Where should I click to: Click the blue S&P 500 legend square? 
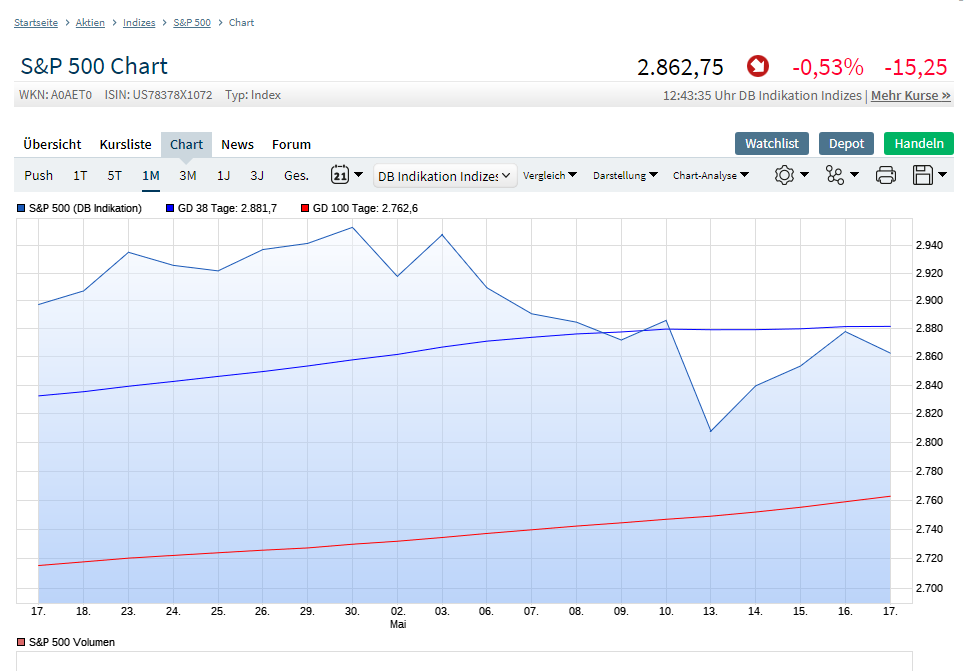[x=22, y=209]
